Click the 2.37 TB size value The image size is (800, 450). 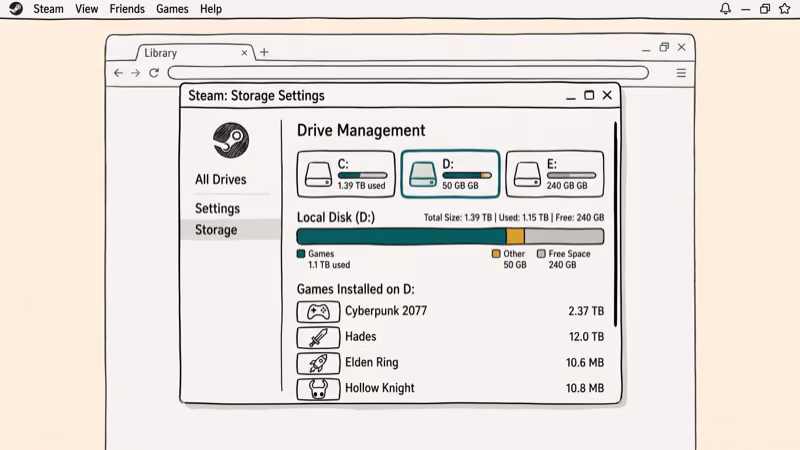pyautogui.click(x=586, y=311)
